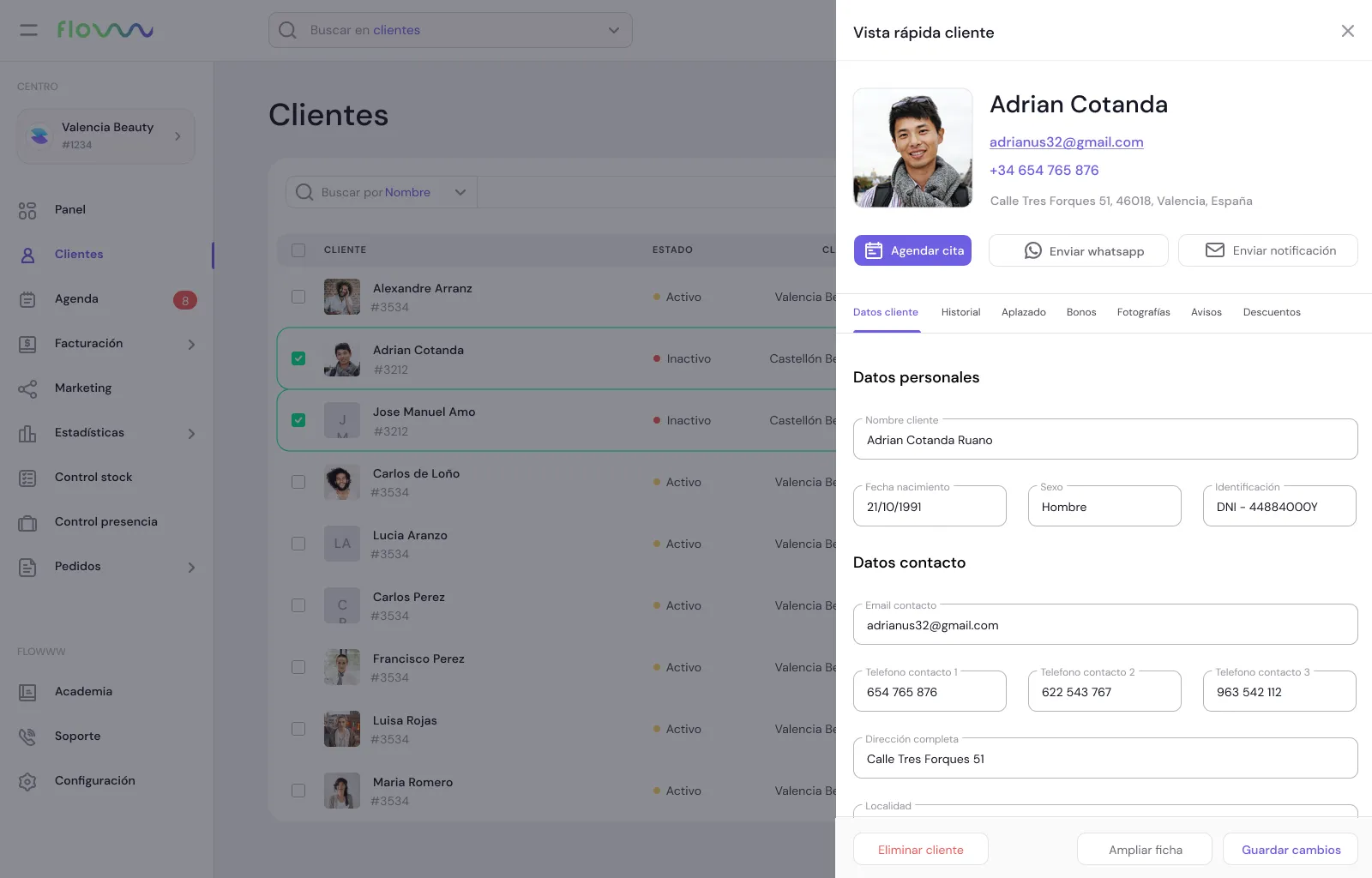The height and width of the screenshot is (878, 1372).
Task: Open Control stock sidebar icon
Action: point(27,478)
